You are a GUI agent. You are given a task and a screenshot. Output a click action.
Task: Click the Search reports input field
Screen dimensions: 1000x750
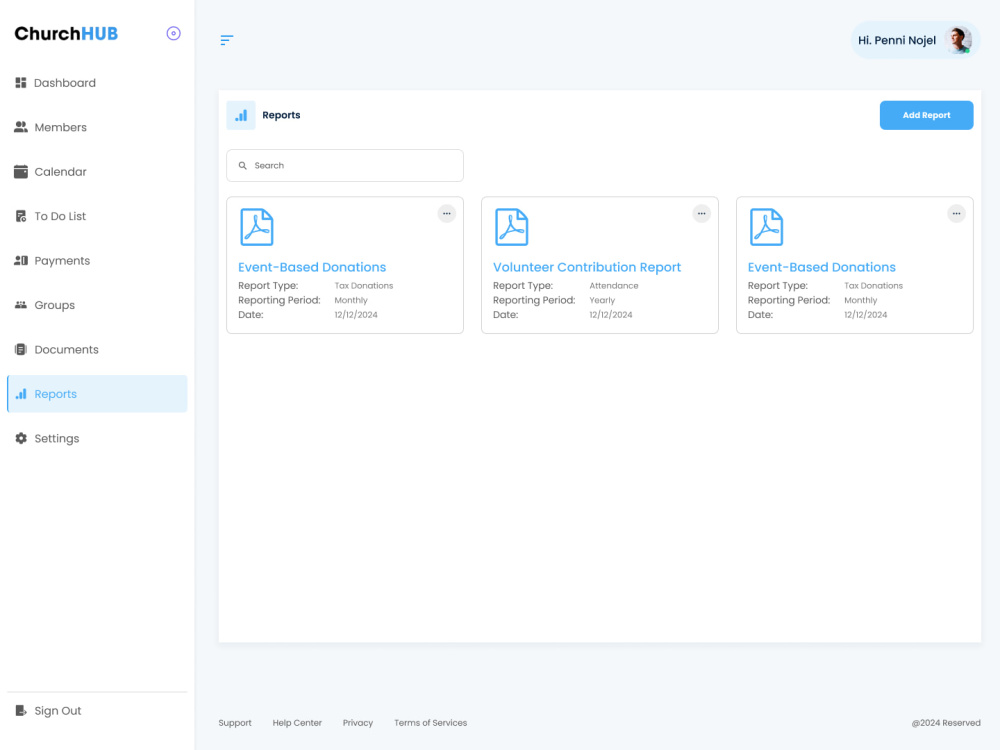(x=345, y=166)
